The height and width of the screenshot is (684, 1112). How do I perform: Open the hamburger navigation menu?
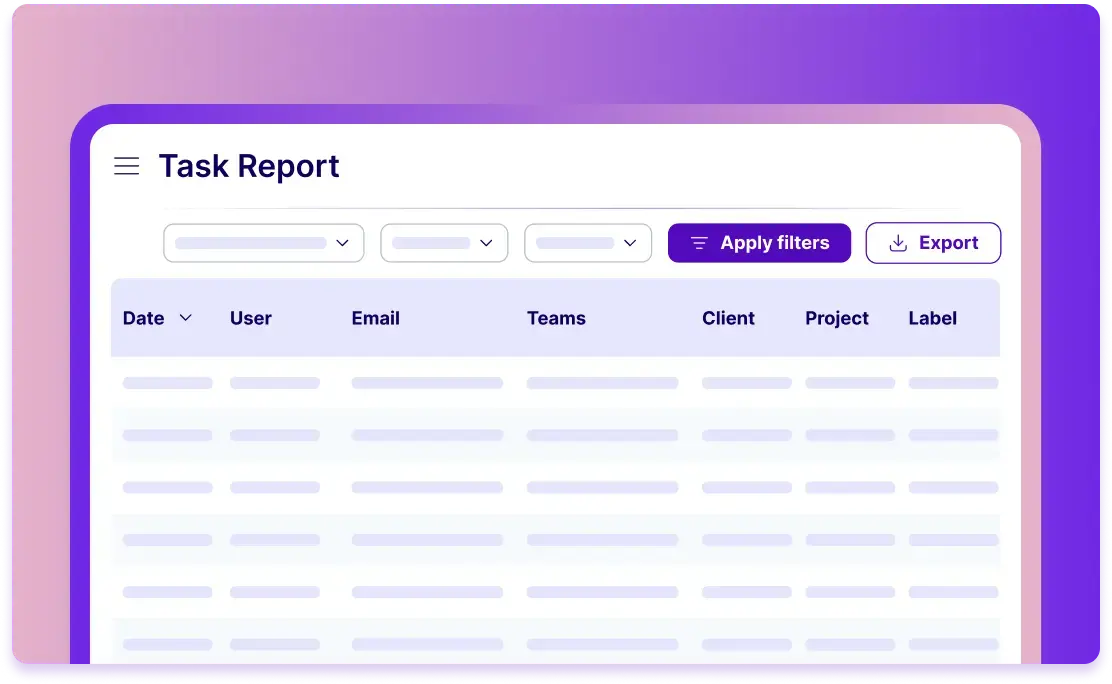[x=127, y=166]
